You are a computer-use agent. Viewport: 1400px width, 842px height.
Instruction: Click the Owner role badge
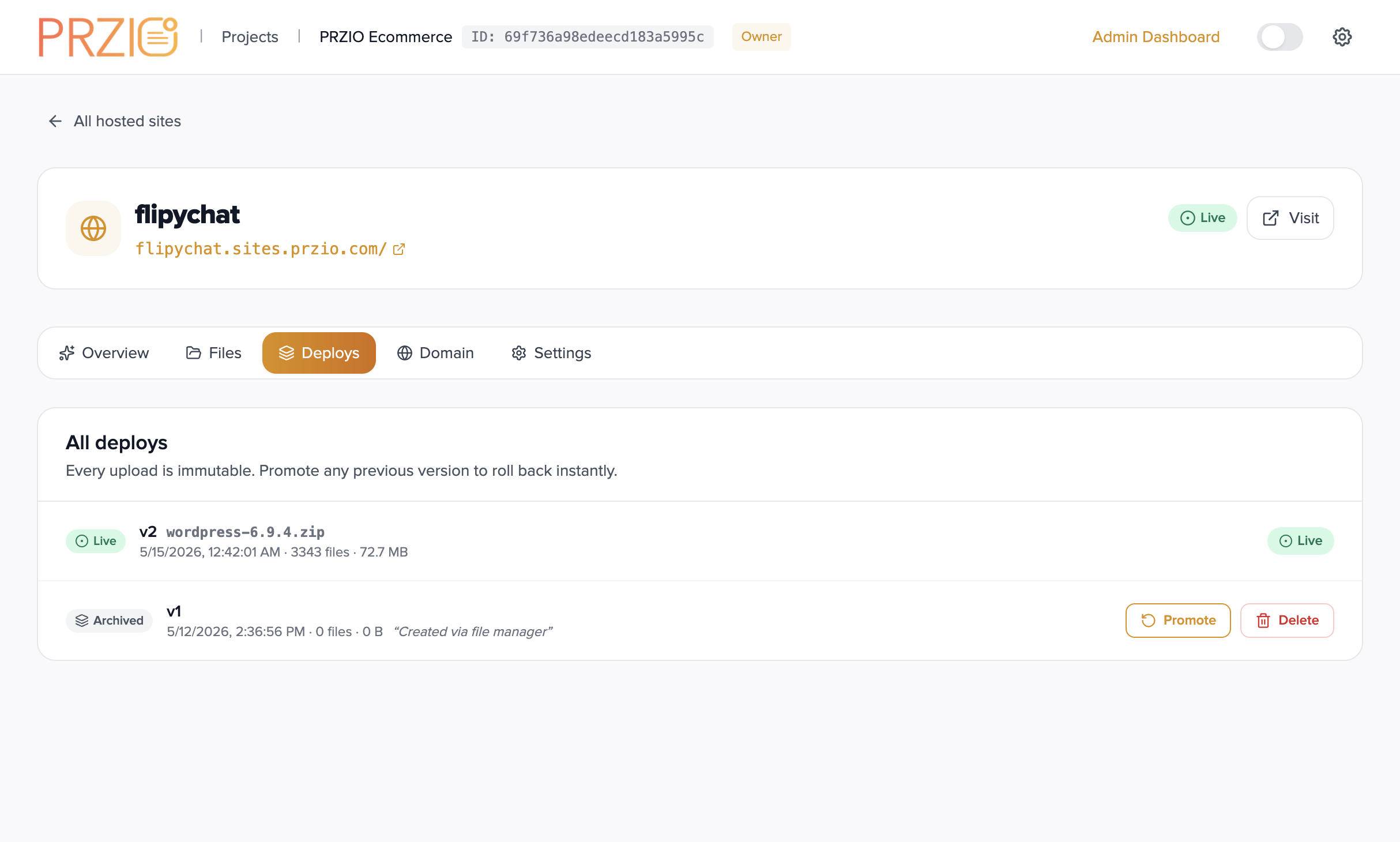pyautogui.click(x=761, y=37)
